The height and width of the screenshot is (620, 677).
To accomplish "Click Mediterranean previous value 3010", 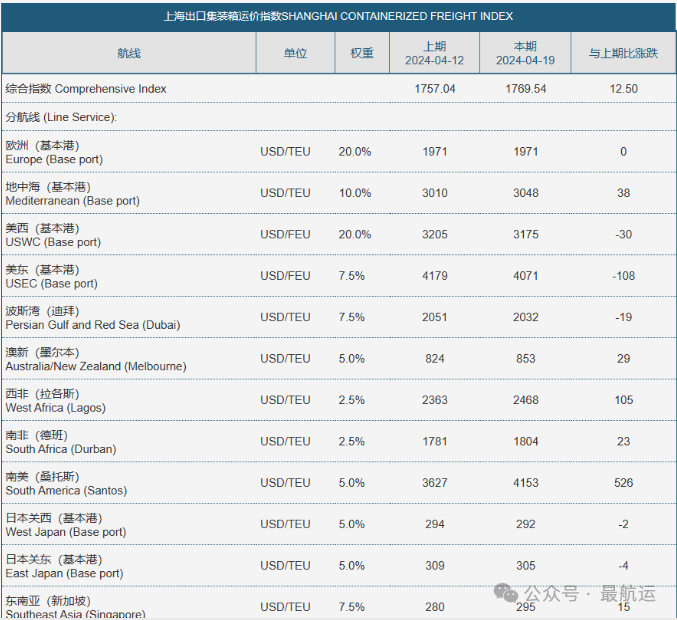I will coord(435,193).
